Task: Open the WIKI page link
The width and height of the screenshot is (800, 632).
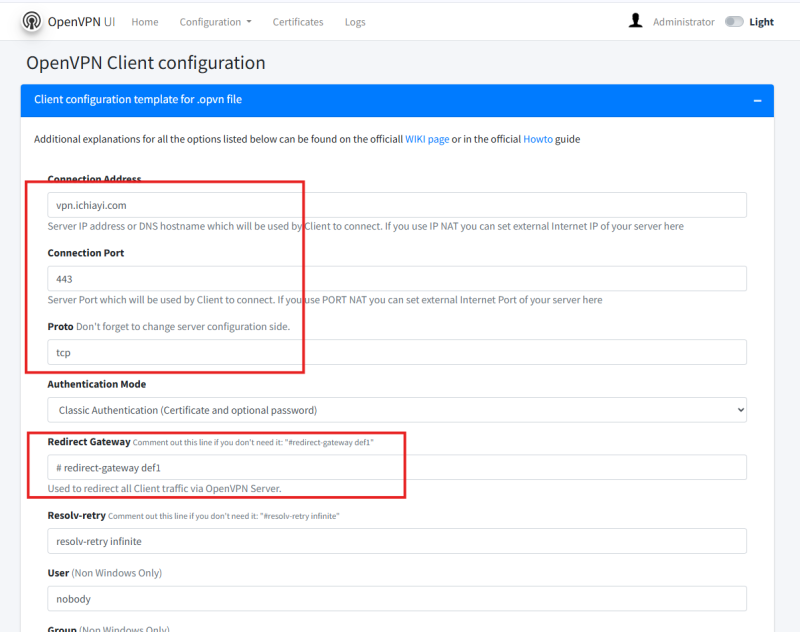Action: 427,139
